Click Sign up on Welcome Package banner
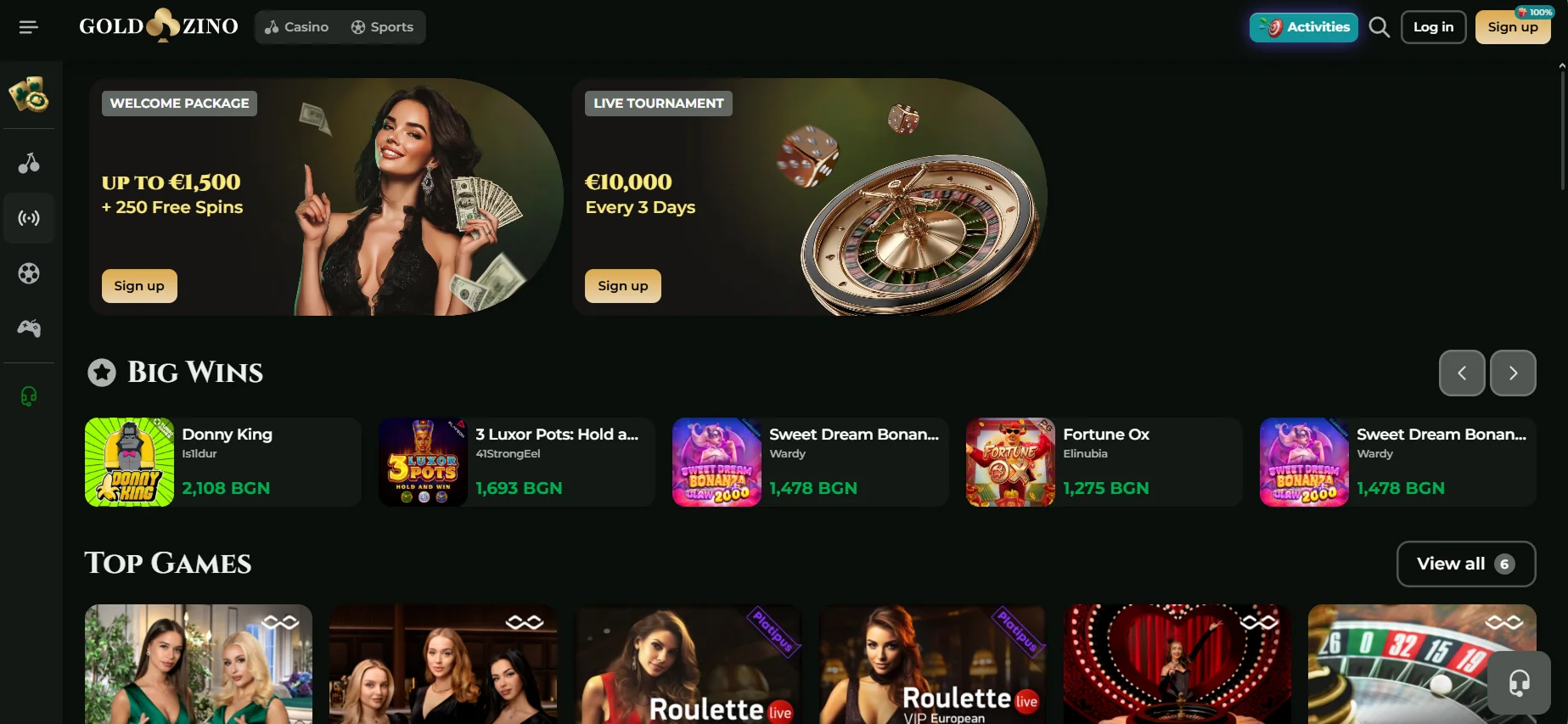Screen dimensions: 1568x724 click(x=139, y=286)
